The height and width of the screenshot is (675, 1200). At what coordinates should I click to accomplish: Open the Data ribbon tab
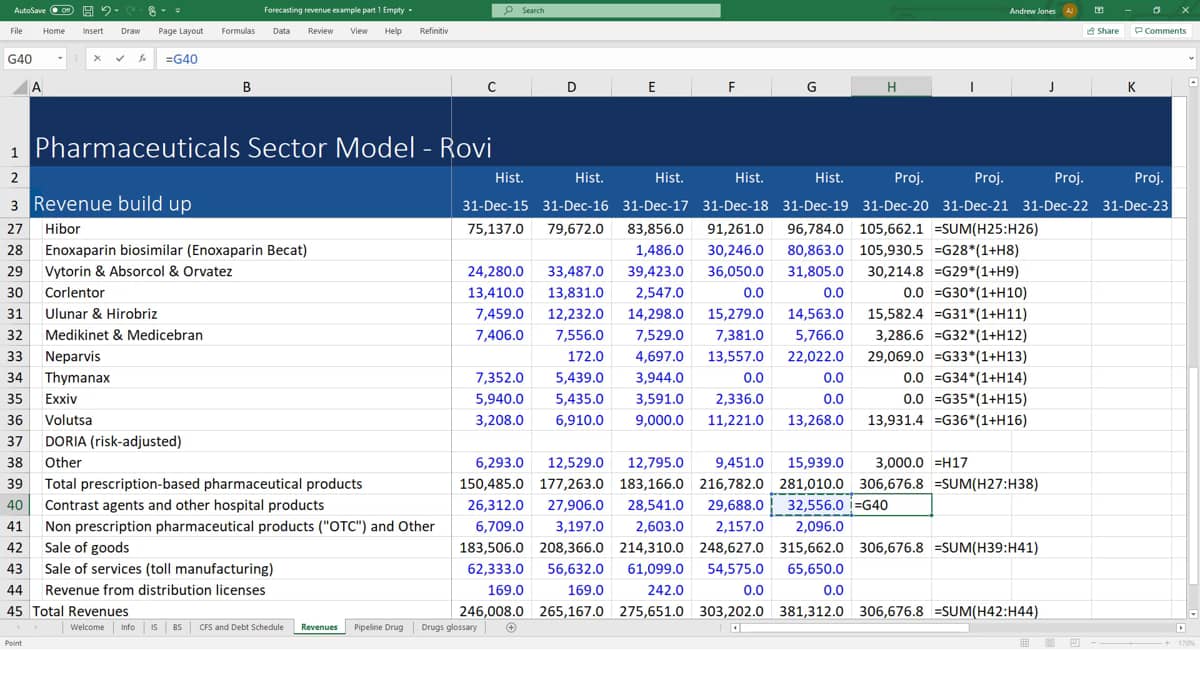click(282, 31)
